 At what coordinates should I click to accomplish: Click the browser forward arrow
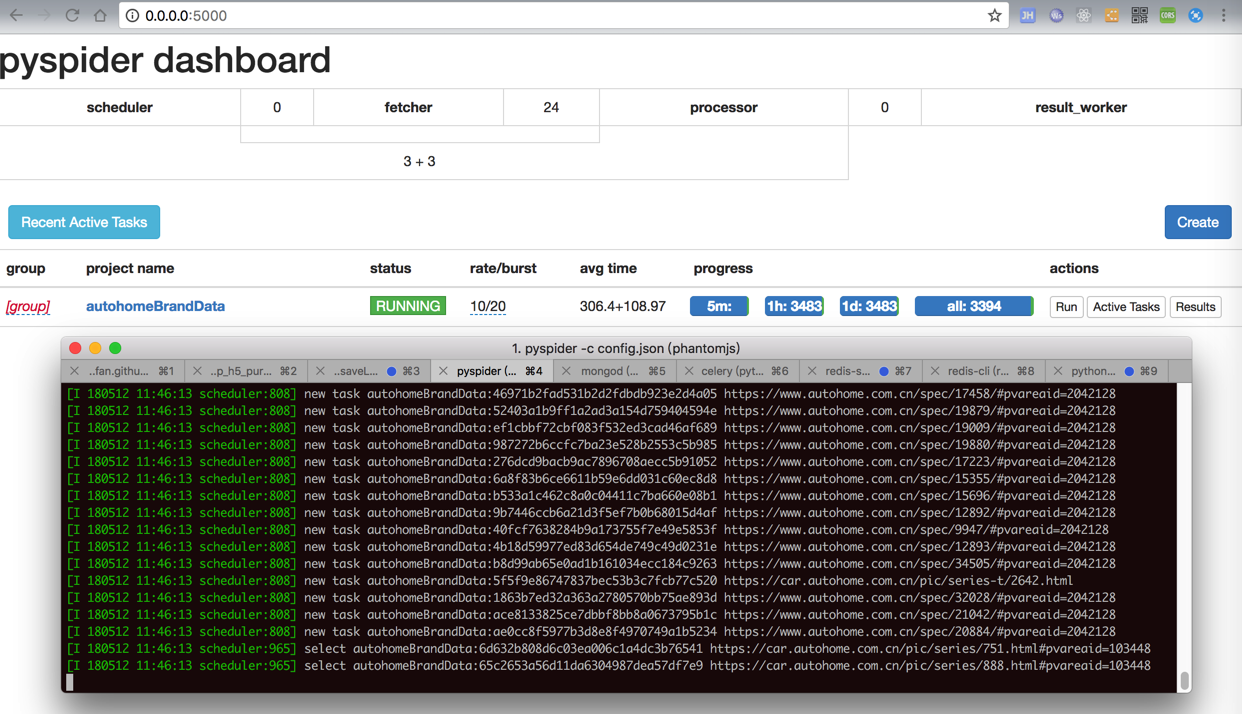point(44,15)
